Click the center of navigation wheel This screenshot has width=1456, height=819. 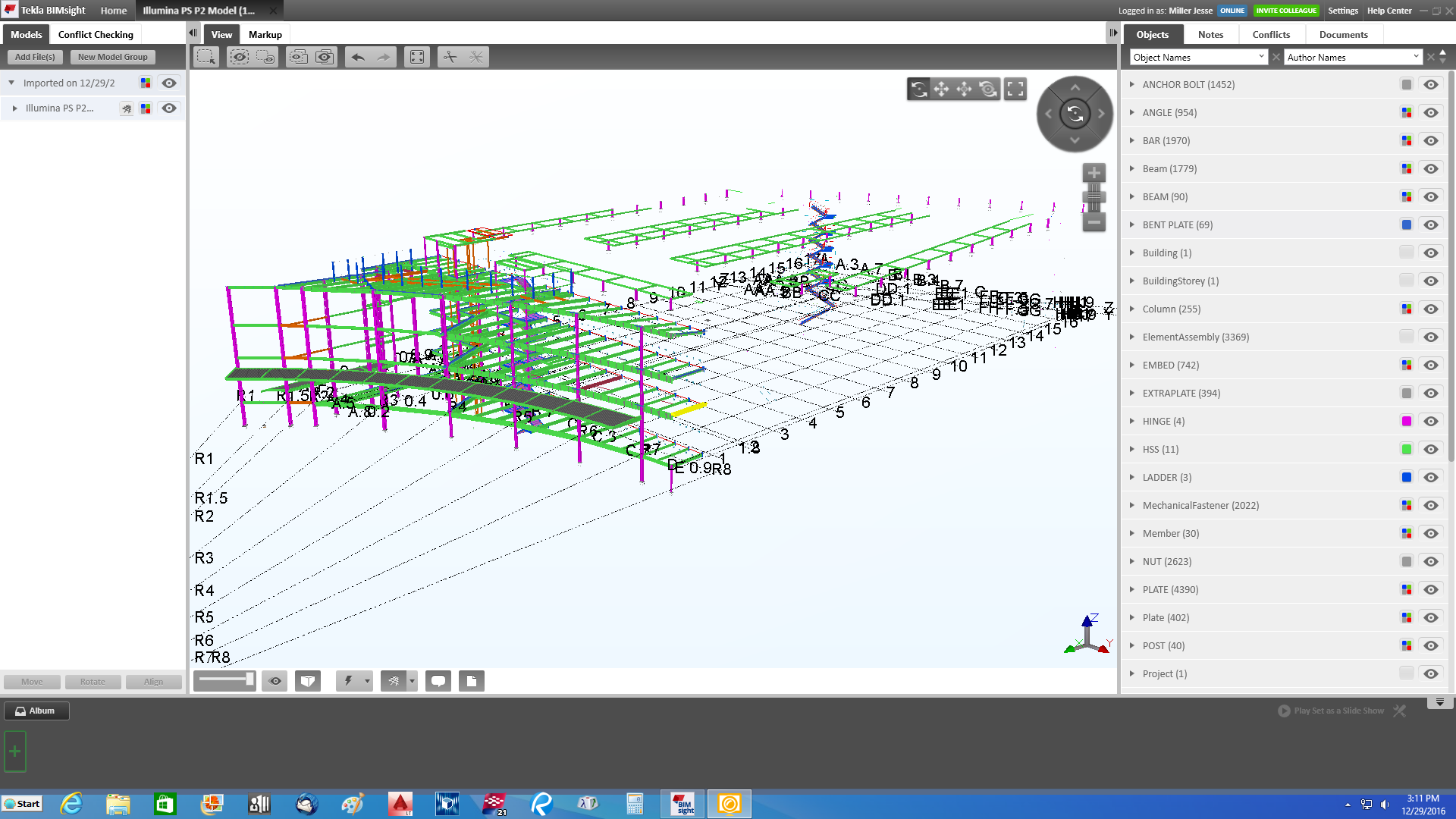tap(1075, 115)
